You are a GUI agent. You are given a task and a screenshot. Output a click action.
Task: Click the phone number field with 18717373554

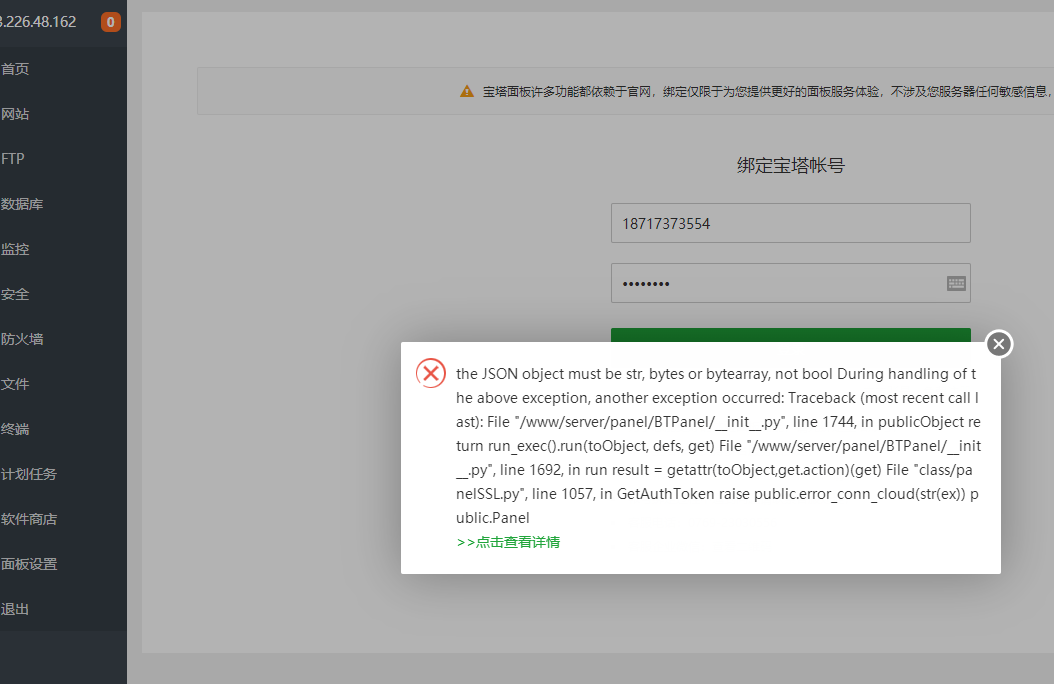click(790, 223)
